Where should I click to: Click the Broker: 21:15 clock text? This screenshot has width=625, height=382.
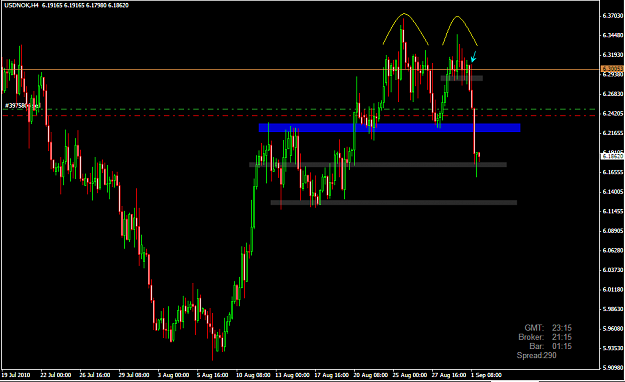tap(545, 337)
